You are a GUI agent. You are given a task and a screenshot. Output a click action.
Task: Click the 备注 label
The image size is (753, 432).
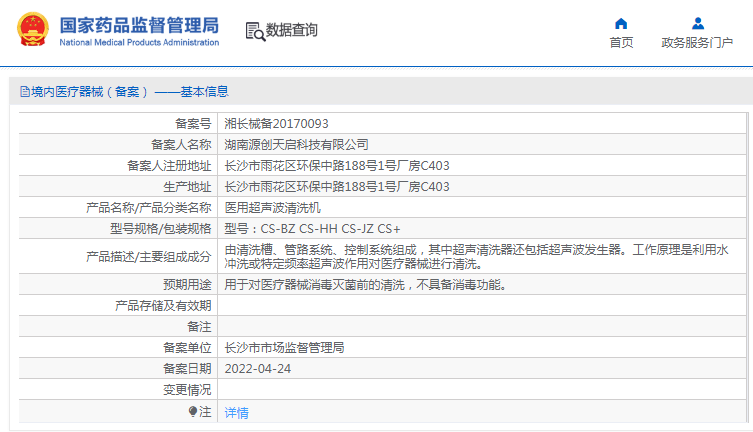199,327
